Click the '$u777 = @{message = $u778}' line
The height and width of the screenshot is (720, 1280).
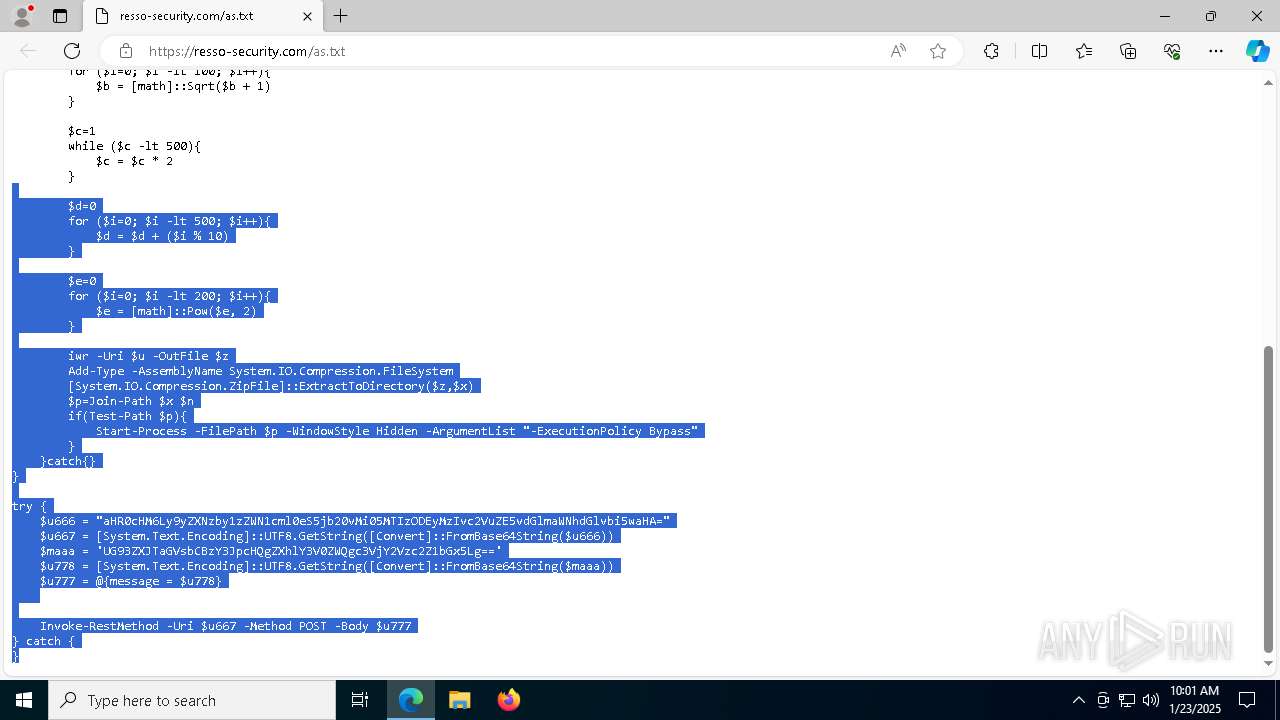click(x=131, y=581)
